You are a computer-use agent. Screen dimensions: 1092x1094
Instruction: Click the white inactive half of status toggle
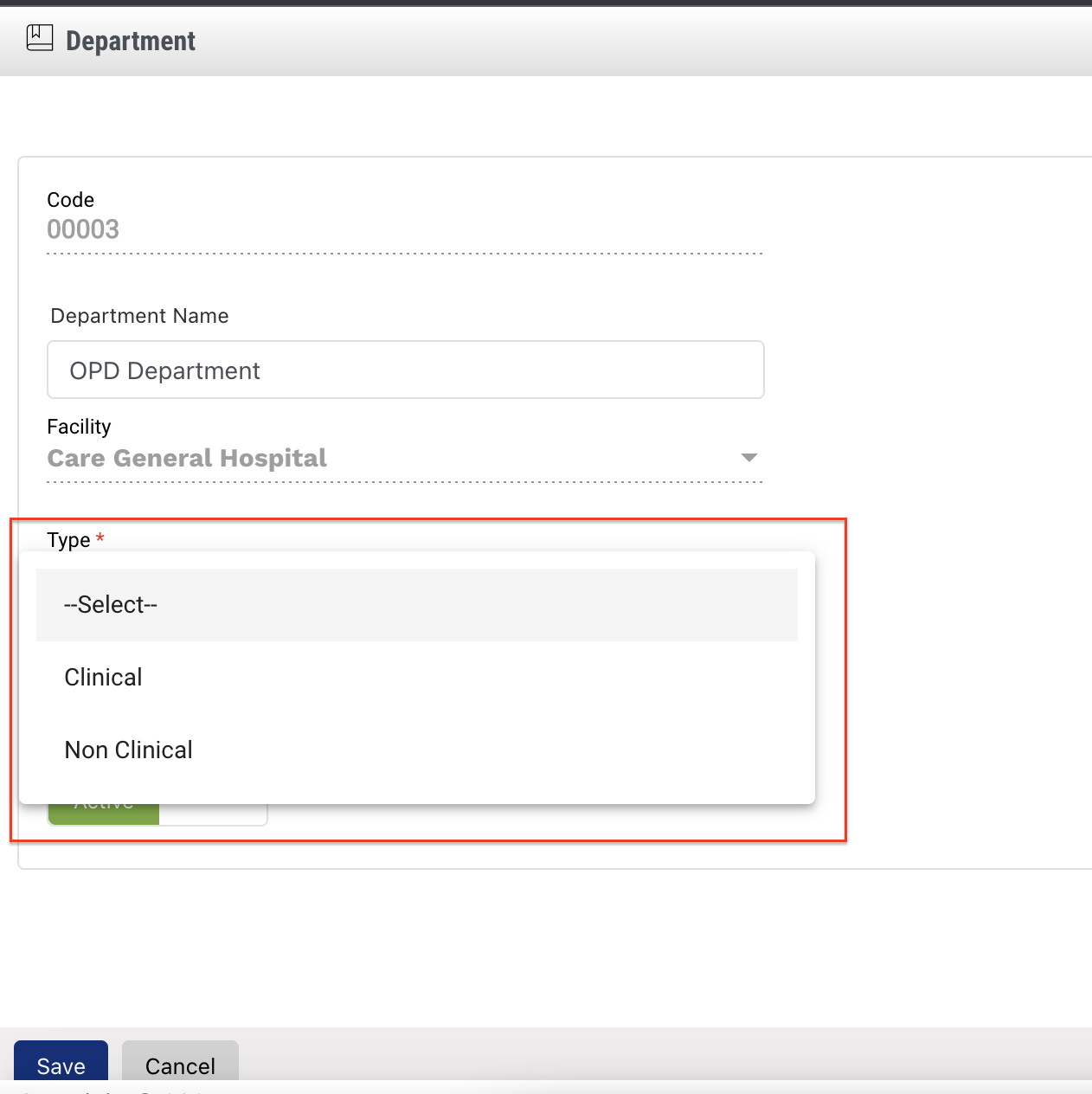pyautogui.click(x=213, y=814)
